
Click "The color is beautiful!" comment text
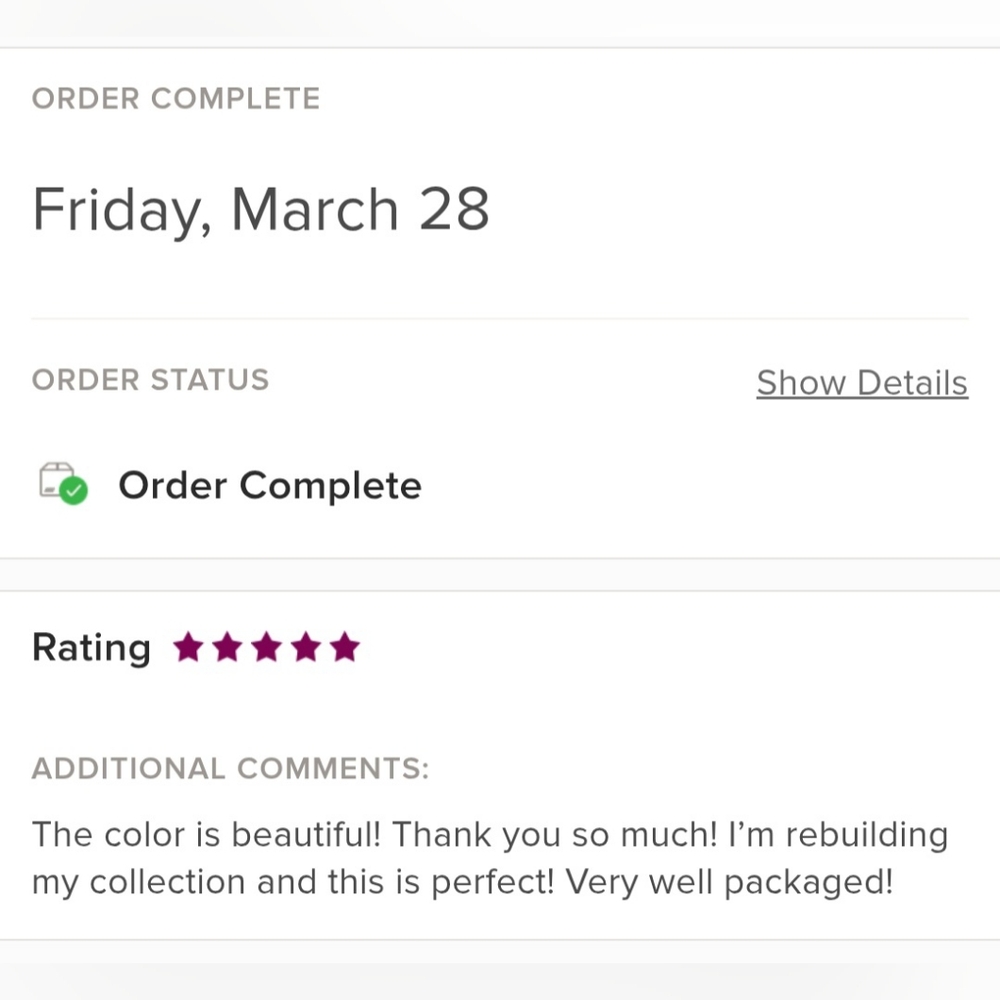click(206, 834)
